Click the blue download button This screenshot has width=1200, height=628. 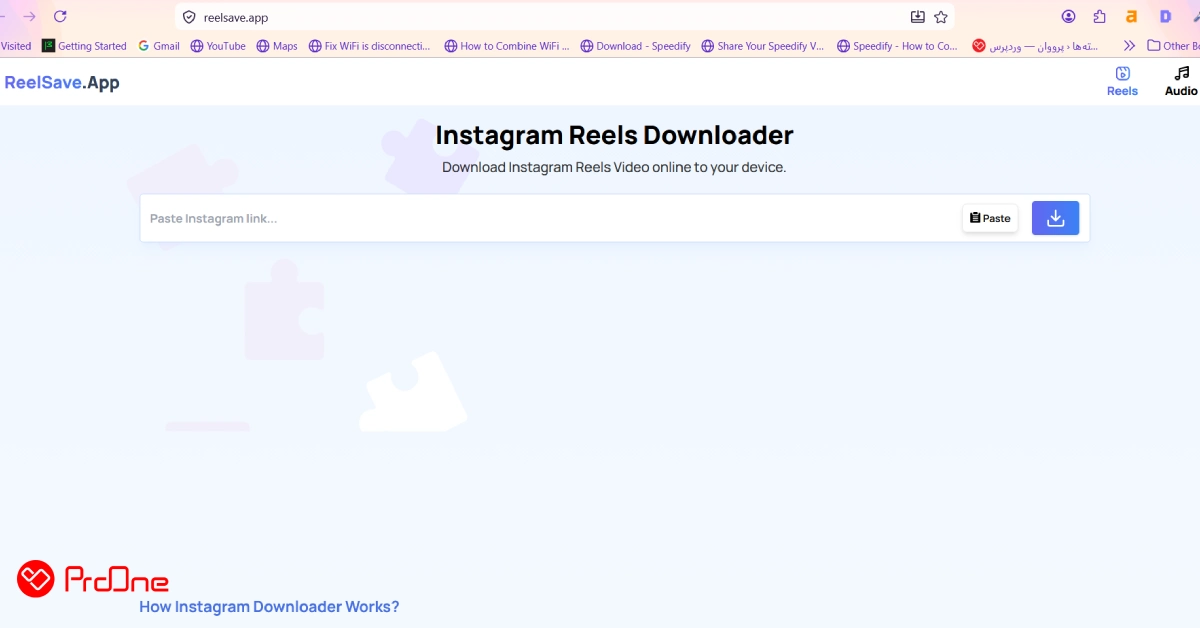1055,218
